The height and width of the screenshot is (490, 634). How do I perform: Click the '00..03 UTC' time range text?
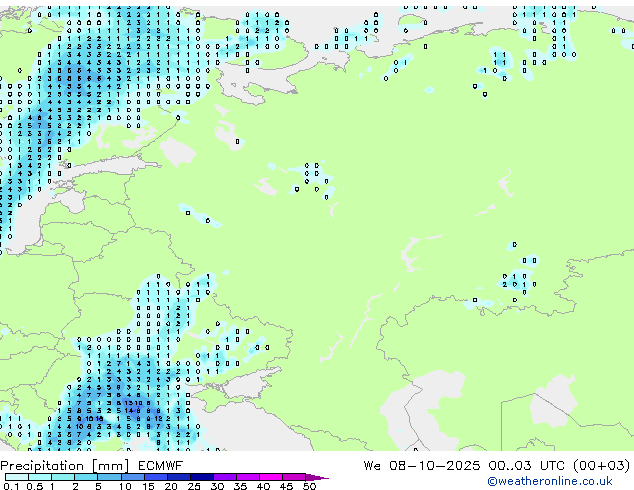pyautogui.click(x=527, y=465)
